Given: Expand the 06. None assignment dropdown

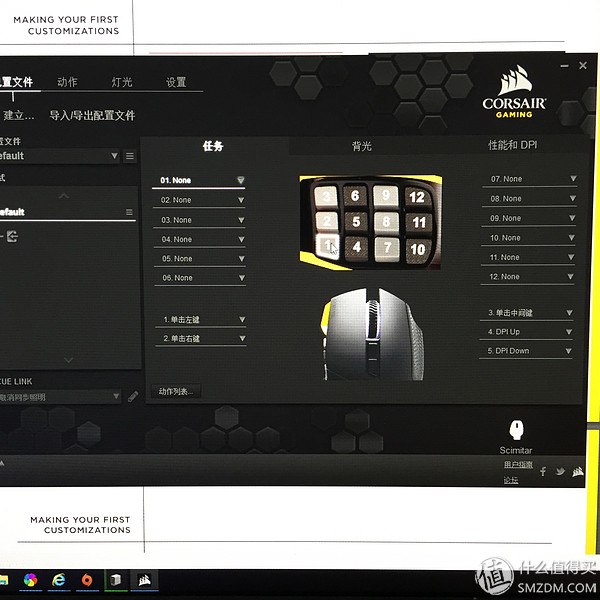Looking at the screenshot, I should coord(201,278).
